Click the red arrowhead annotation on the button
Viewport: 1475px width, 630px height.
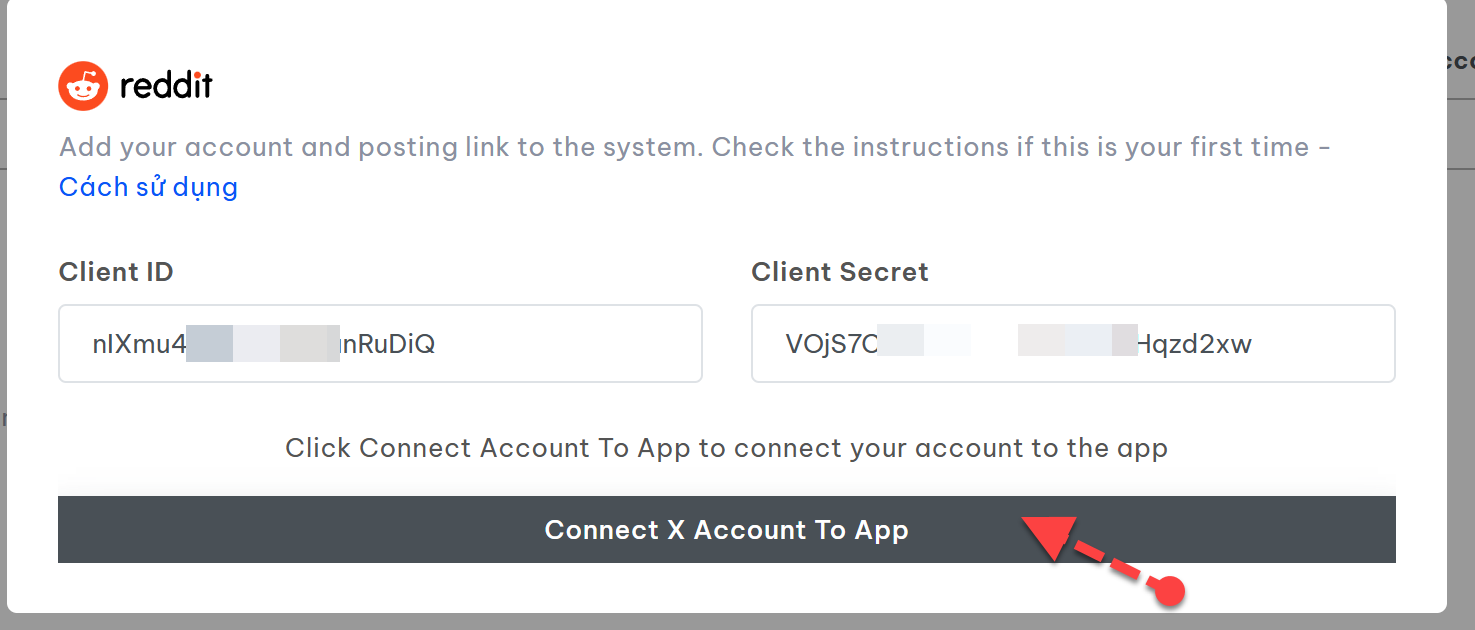pos(1045,537)
